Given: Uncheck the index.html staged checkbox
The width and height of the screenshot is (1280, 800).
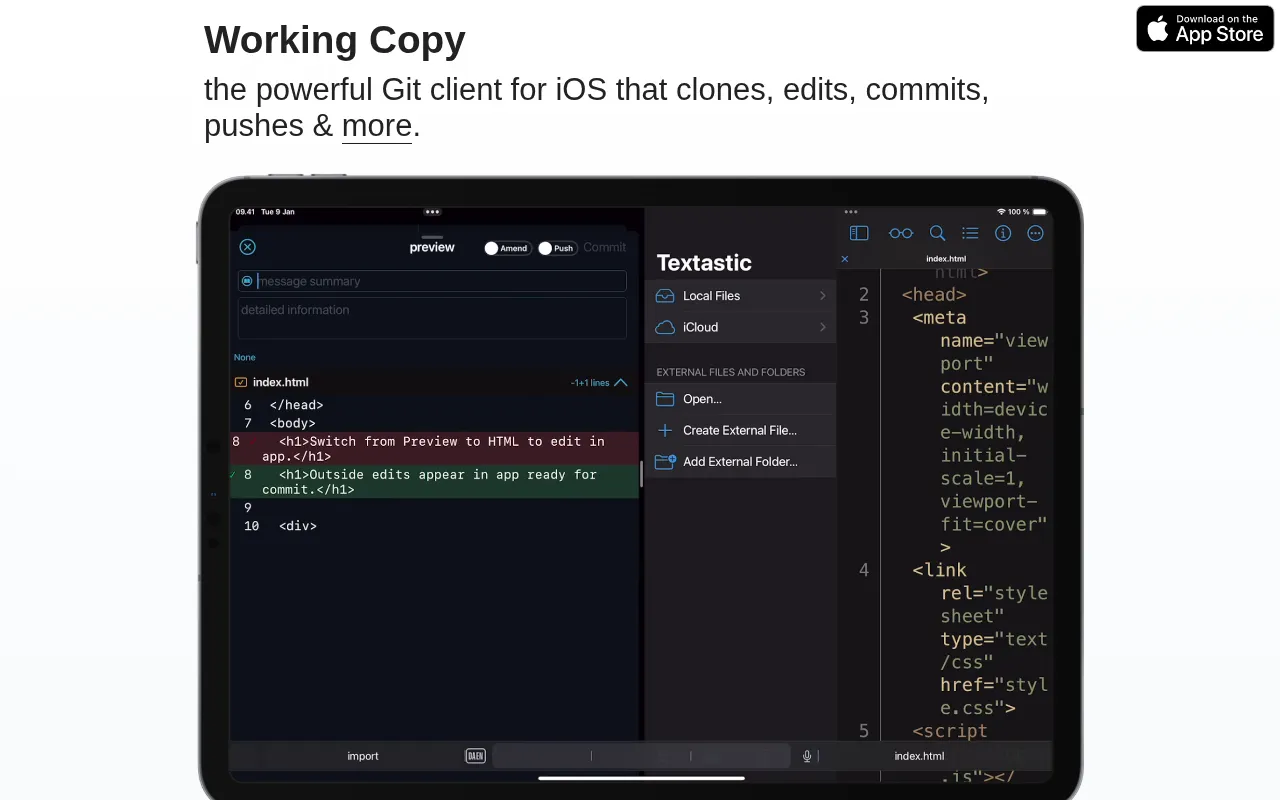Looking at the screenshot, I should pyautogui.click(x=241, y=382).
